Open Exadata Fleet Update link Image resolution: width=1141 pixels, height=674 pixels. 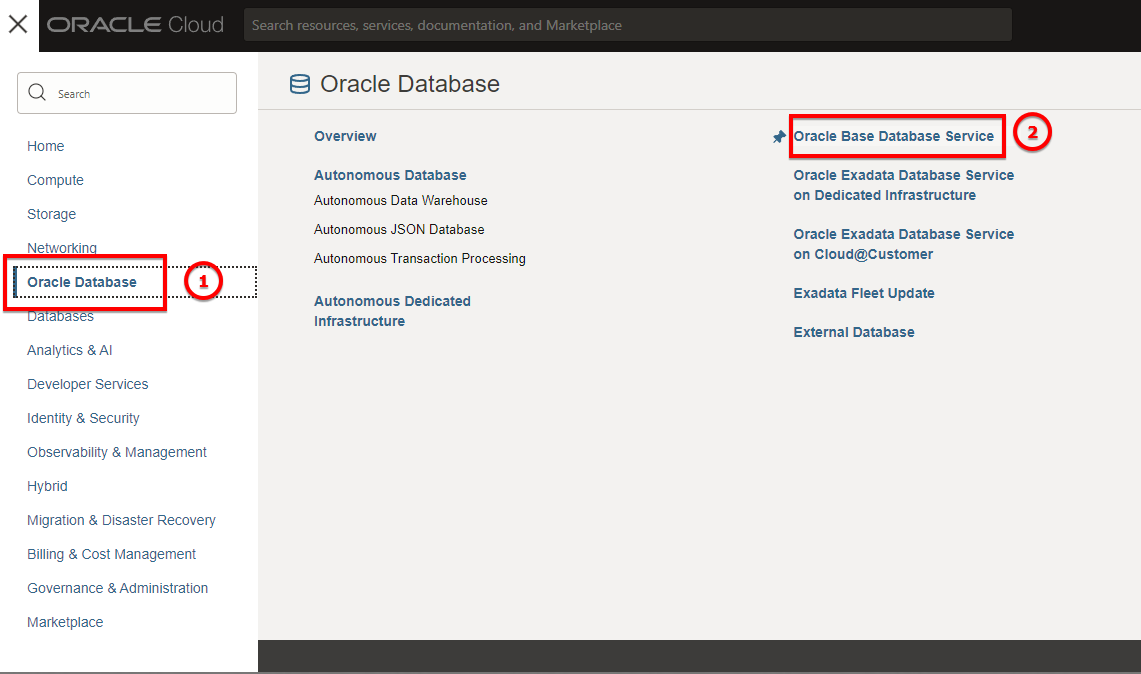pos(864,293)
